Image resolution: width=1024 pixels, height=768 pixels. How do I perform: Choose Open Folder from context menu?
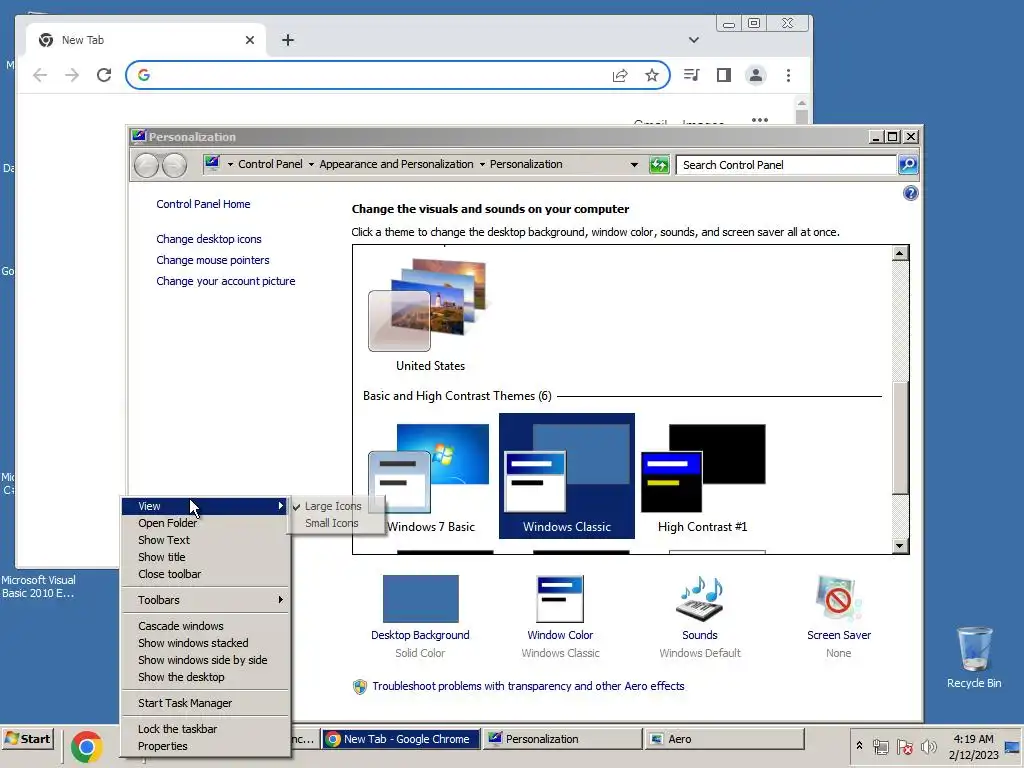point(204,523)
